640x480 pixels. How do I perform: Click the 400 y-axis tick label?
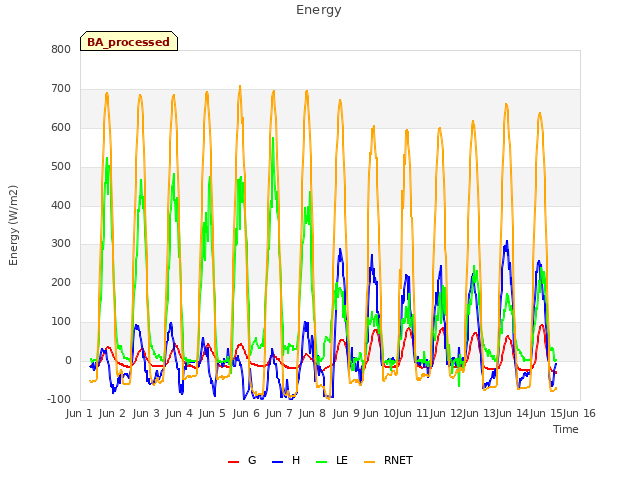pos(61,205)
